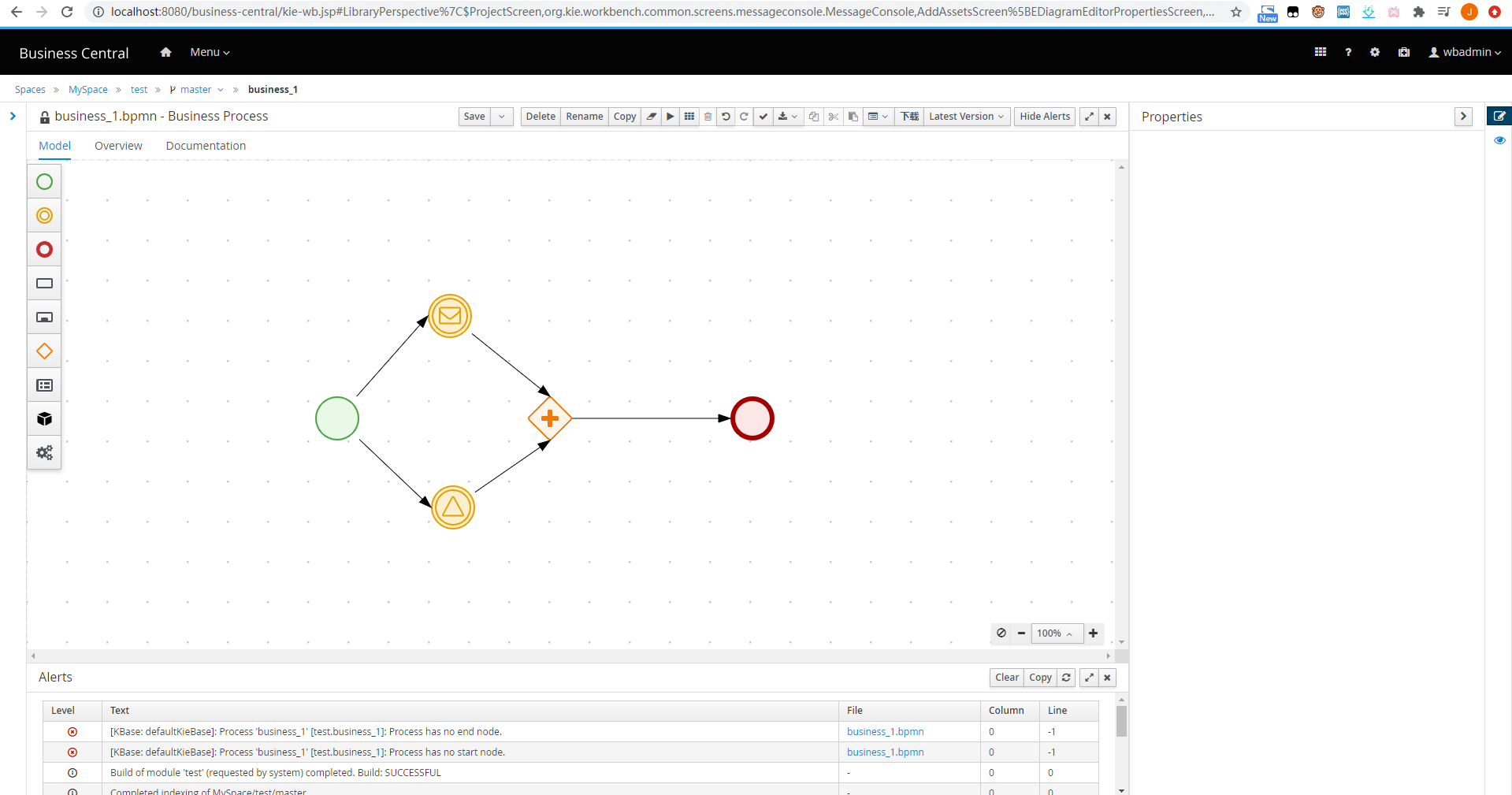Select the Gateways diamond palette icon
The image size is (1512, 795).
(x=44, y=351)
